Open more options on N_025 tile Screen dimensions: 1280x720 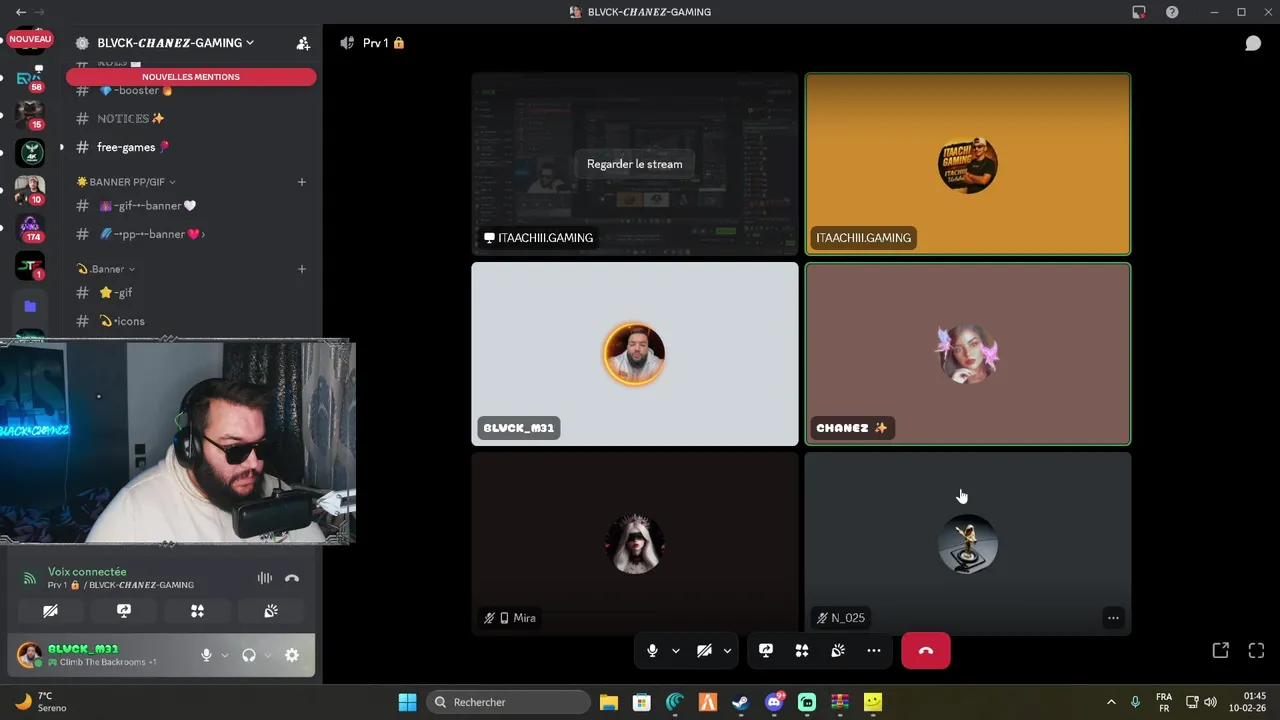[1113, 618]
